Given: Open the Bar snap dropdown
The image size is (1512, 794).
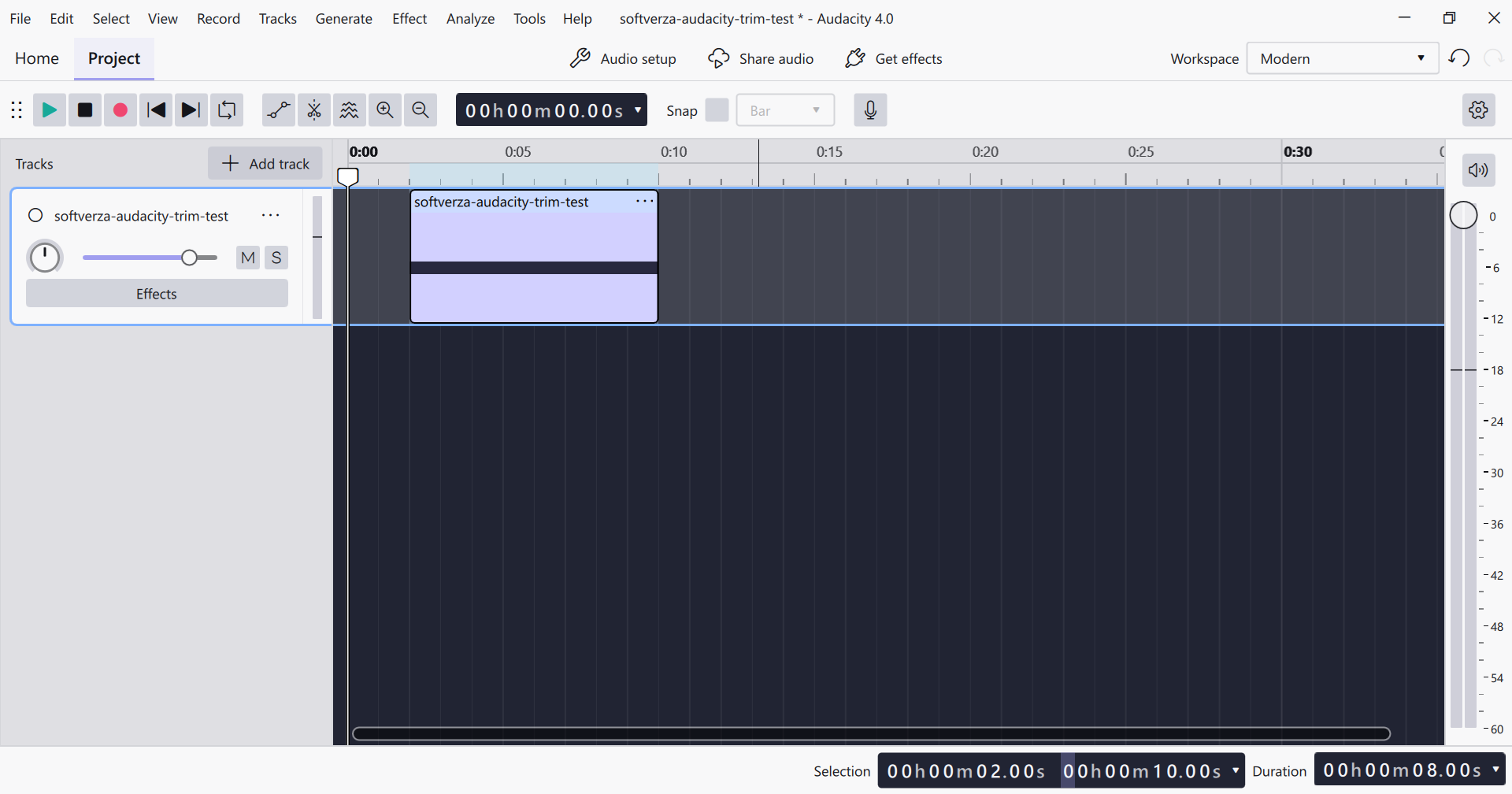Looking at the screenshot, I should (785, 110).
